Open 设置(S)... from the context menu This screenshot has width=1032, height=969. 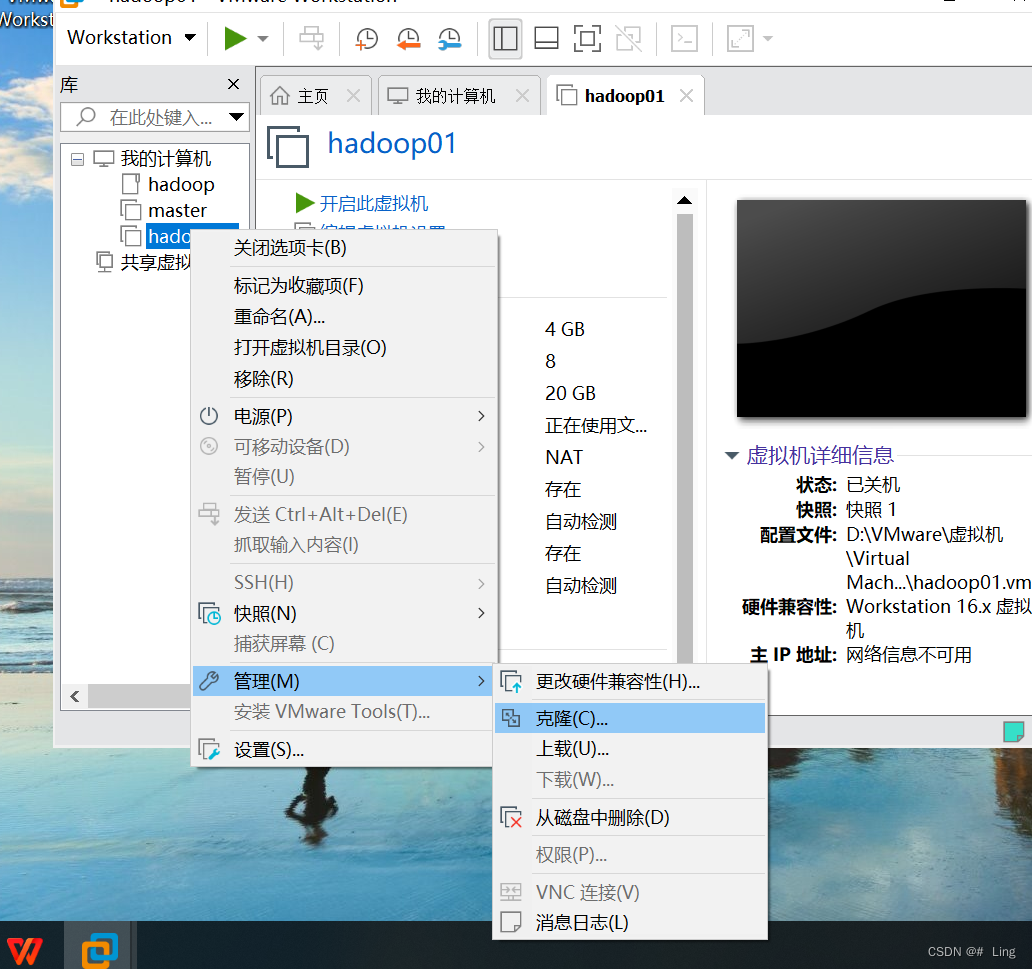[344, 750]
